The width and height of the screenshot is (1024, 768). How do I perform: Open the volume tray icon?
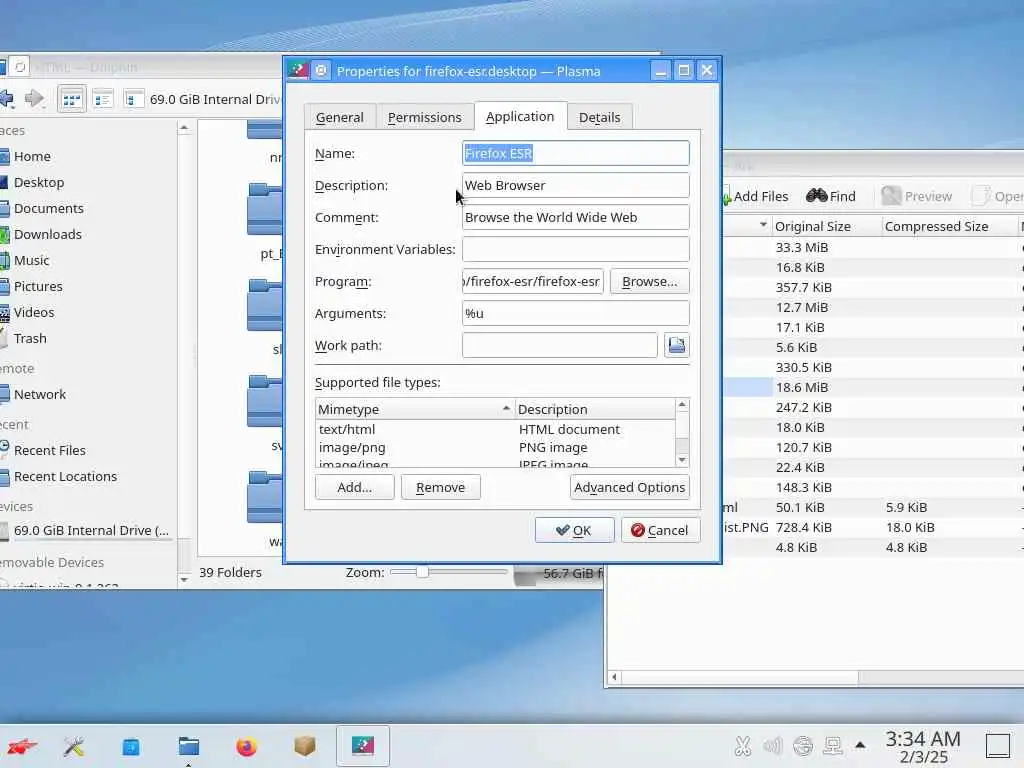click(773, 746)
